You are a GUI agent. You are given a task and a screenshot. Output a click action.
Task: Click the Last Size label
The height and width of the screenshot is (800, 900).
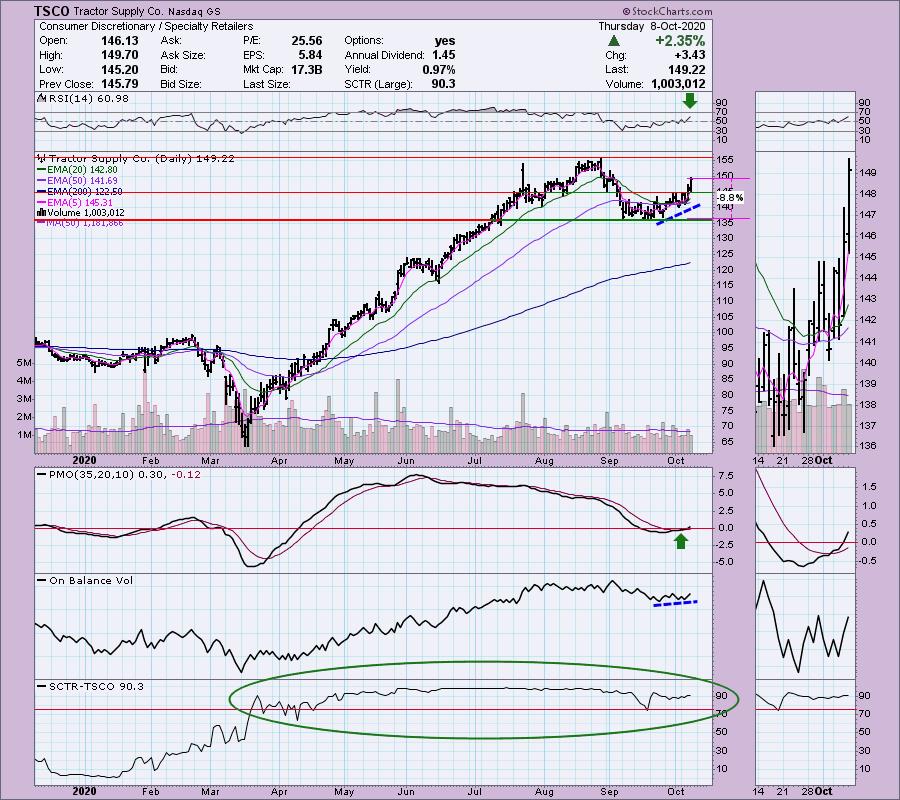point(267,84)
